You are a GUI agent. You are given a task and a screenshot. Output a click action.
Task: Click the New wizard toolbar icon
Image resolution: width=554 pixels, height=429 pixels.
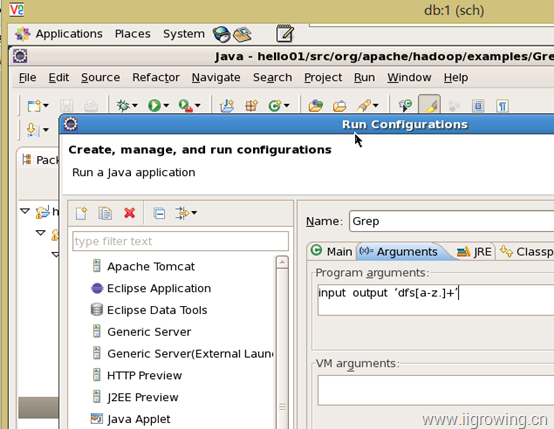point(34,105)
